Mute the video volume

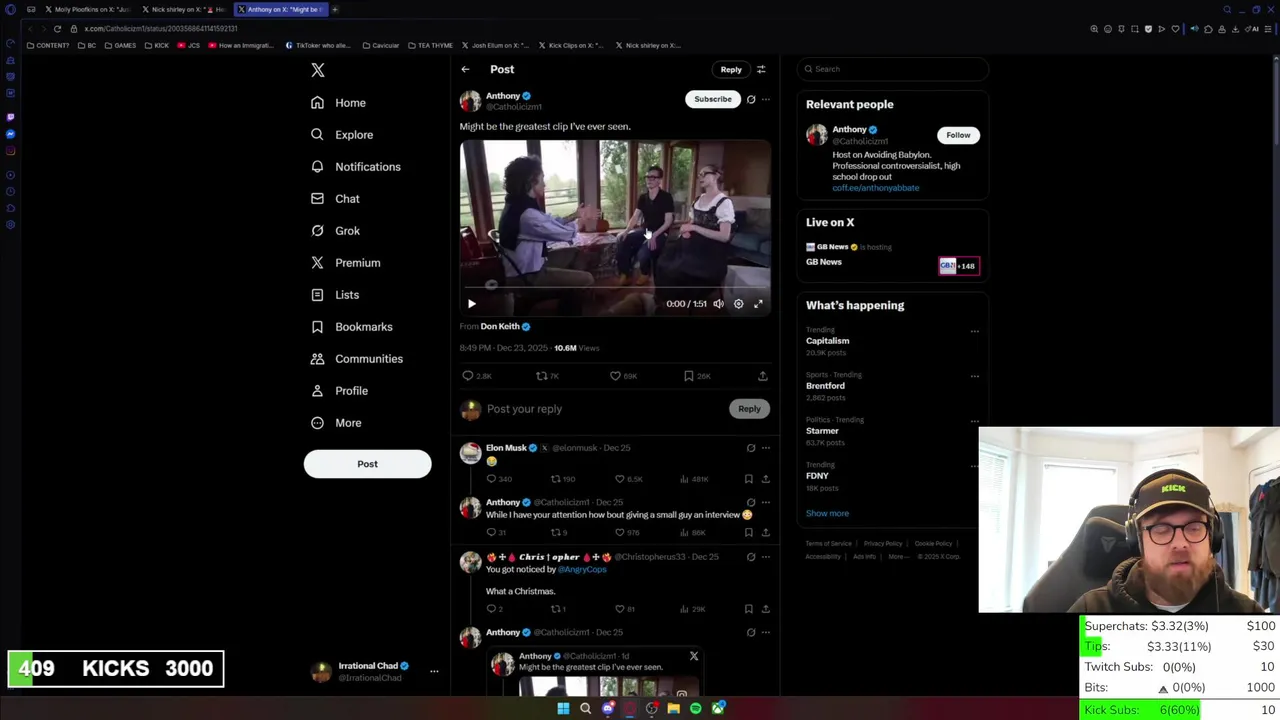click(718, 304)
